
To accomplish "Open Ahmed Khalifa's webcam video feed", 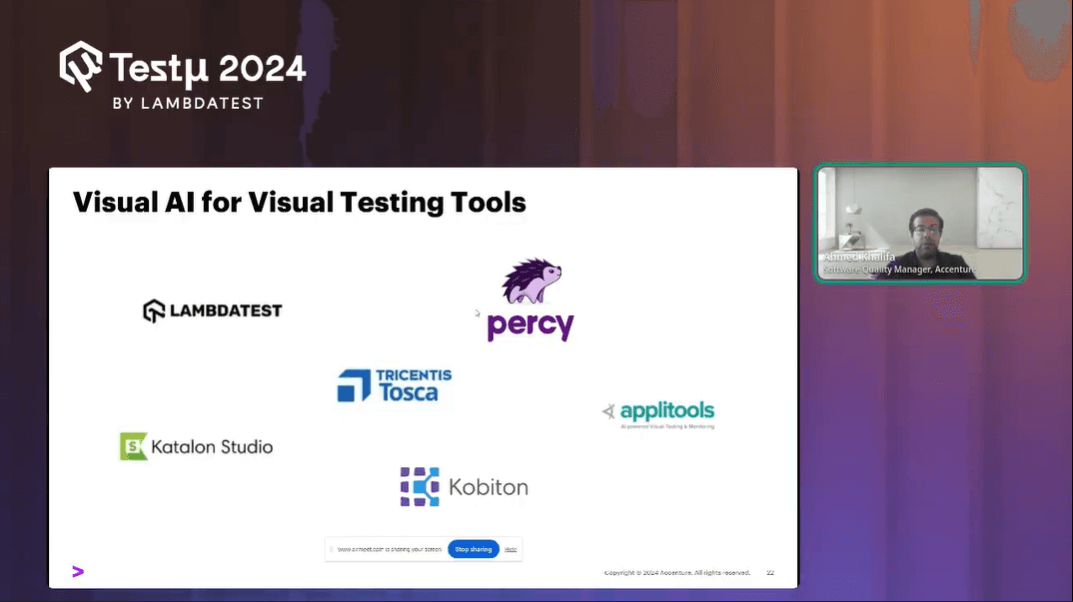I will coord(919,222).
